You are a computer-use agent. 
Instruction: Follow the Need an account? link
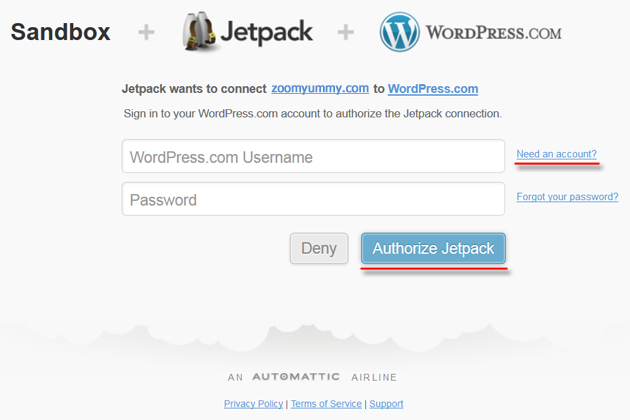[556, 154]
